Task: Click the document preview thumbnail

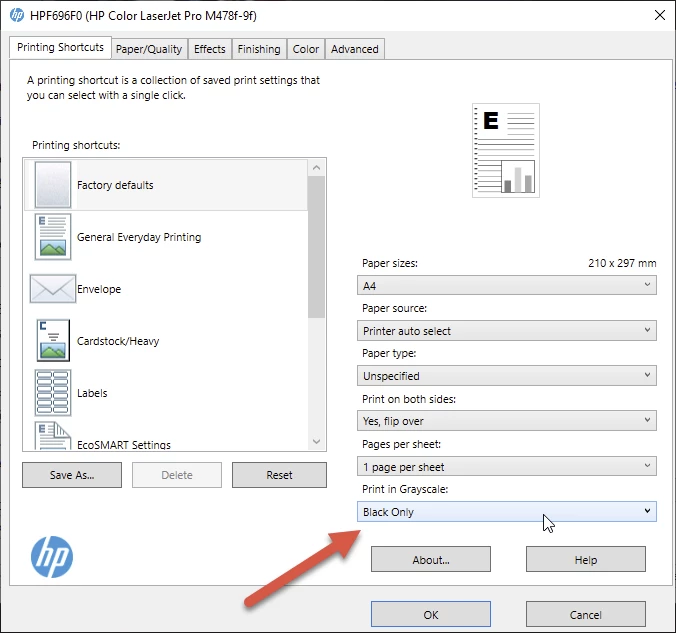Action: point(506,150)
